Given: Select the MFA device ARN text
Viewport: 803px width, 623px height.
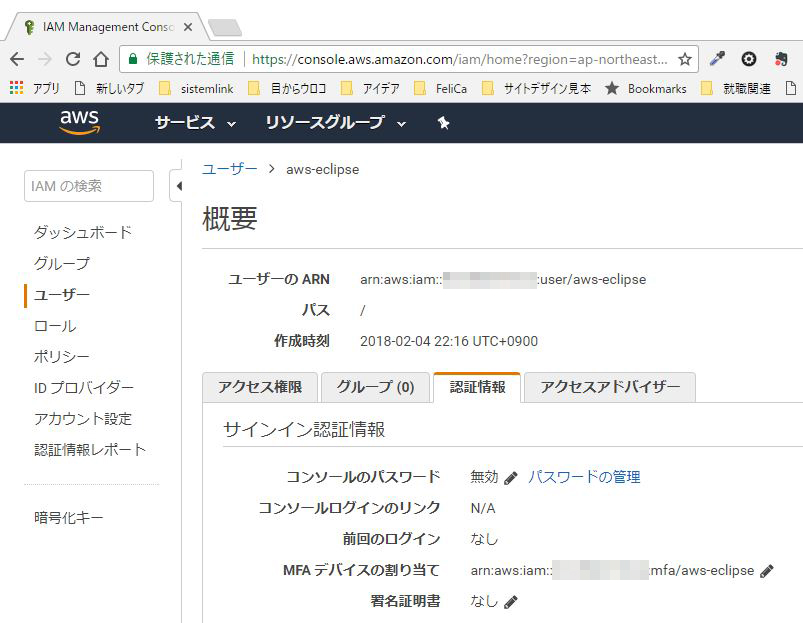Looking at the screenshot, I should coord(612,570).
